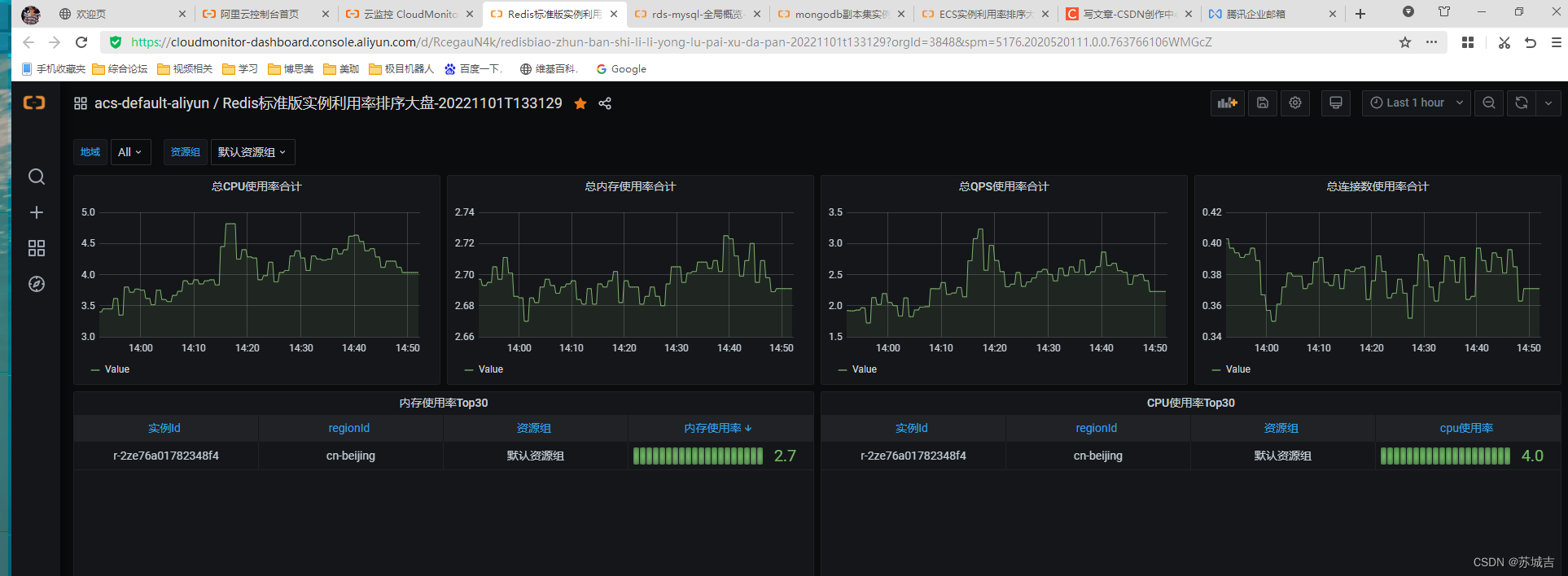Refresh the dashboard with circular arrows icon
This screenshot has height=576, width=1568.
coord(1522,103)
